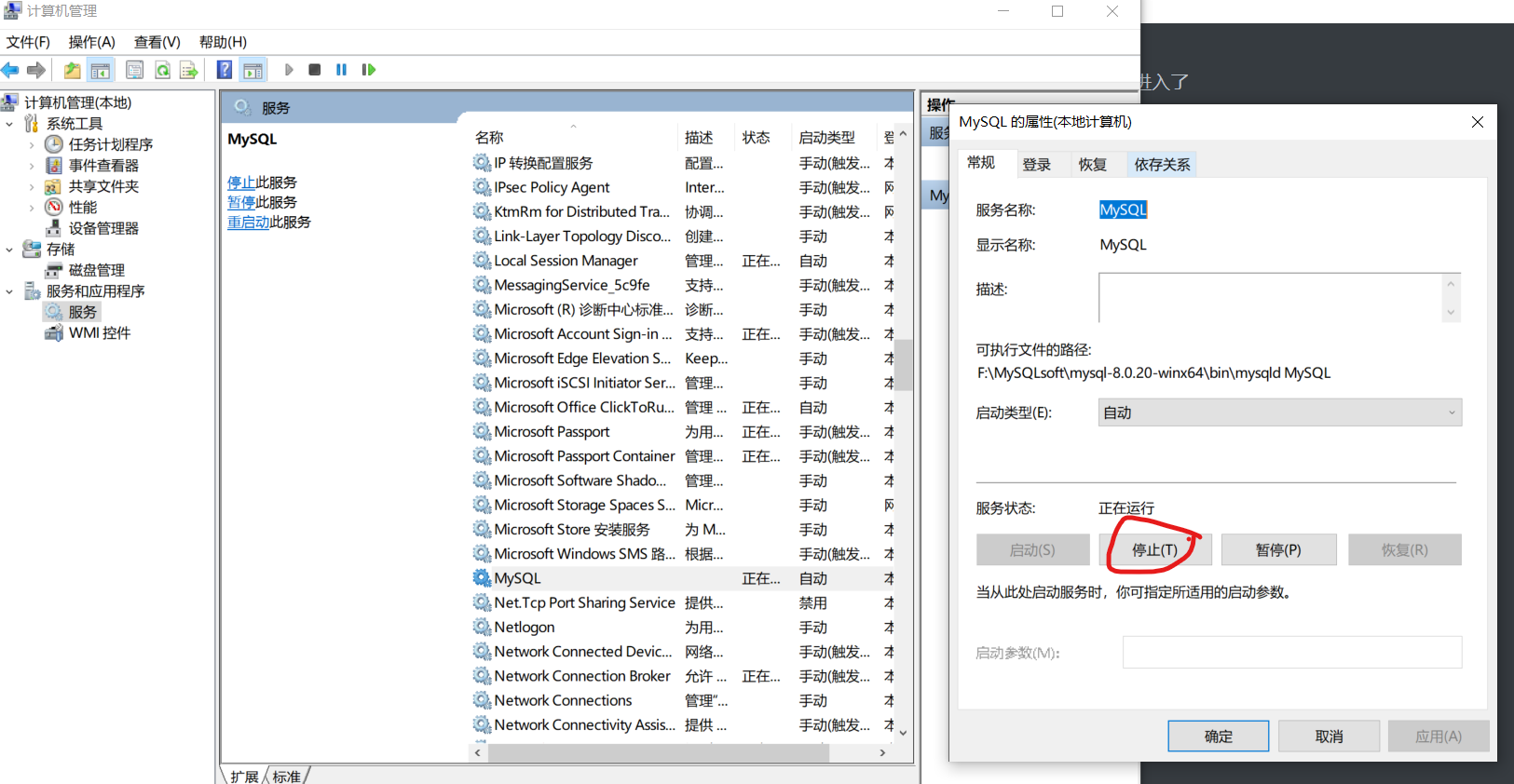Open the Properties toolbar icon
1514x784 pixels.
click(134, 70)
